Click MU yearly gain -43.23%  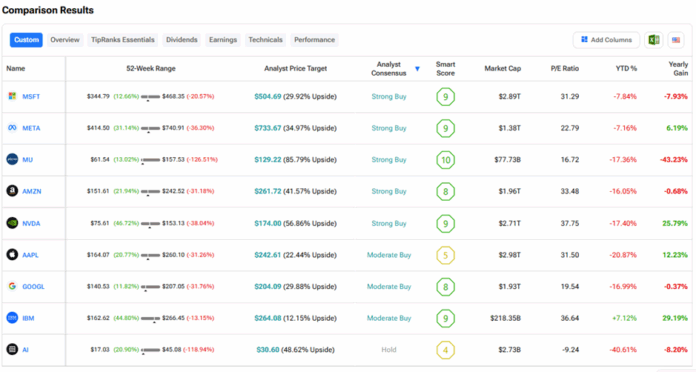click(674, 159)
